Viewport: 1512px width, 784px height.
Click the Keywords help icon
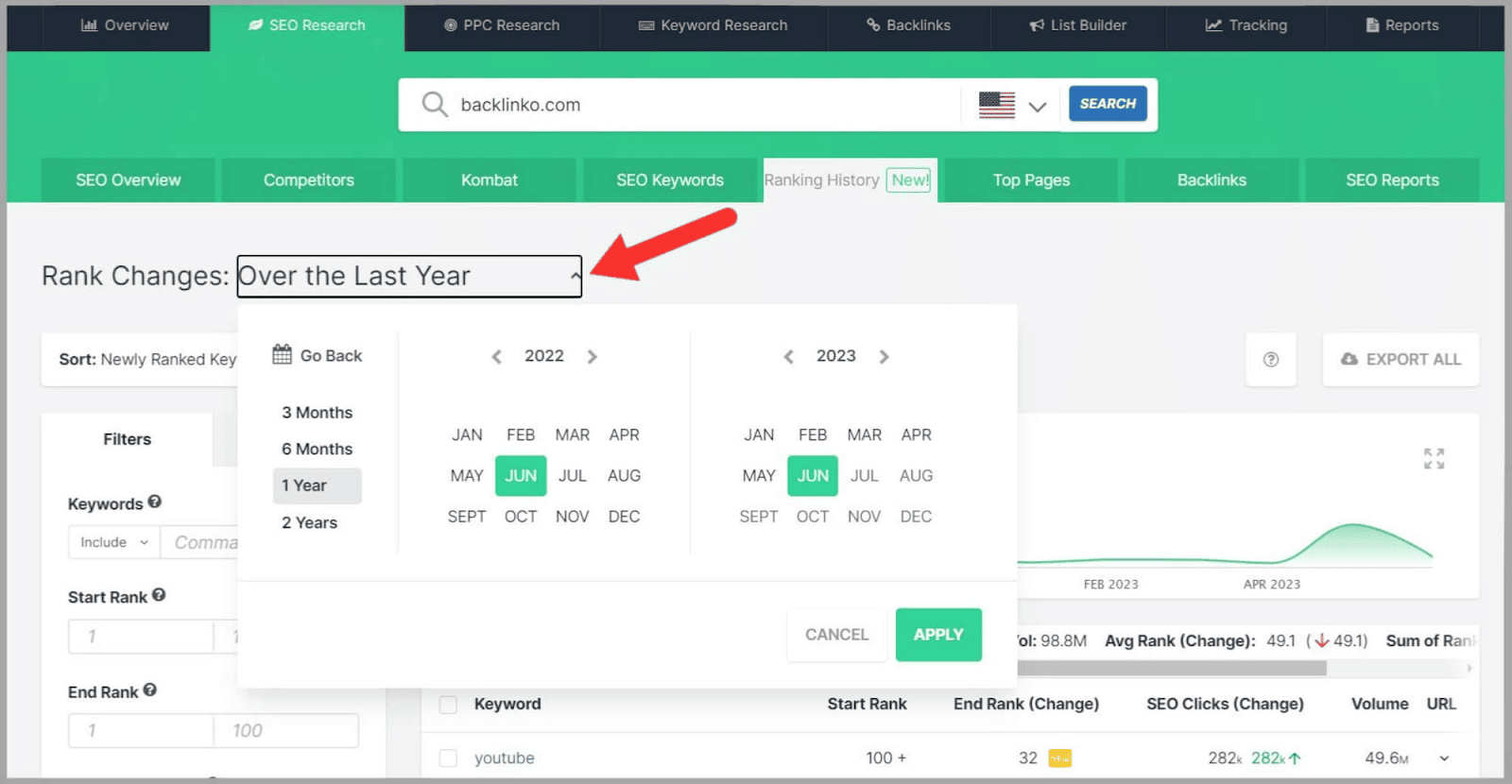[x=155, y=503]
